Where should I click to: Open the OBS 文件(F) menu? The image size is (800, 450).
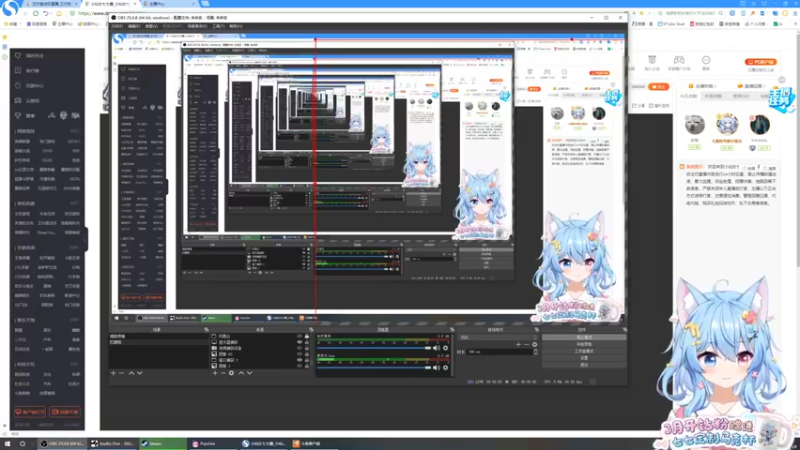click(117, 26)
